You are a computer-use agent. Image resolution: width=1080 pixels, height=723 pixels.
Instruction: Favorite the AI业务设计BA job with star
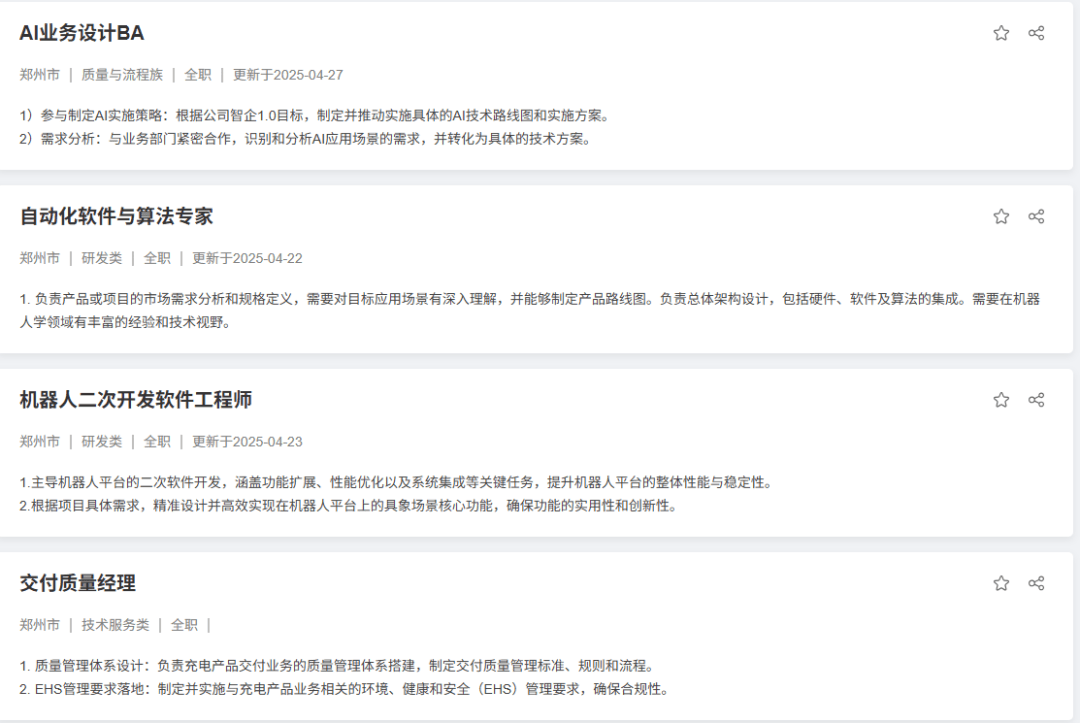1001,33
